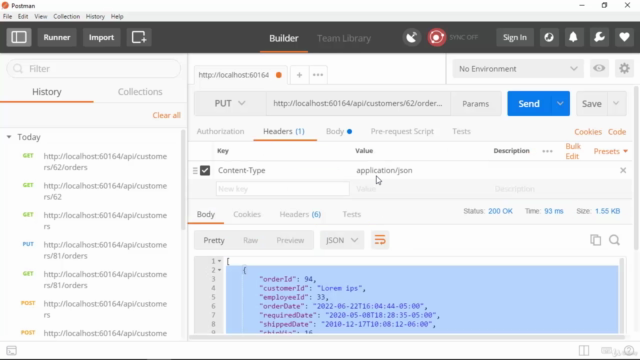
Task: Click the Send button
Action: pyautogui.click(x=529, y=103)
